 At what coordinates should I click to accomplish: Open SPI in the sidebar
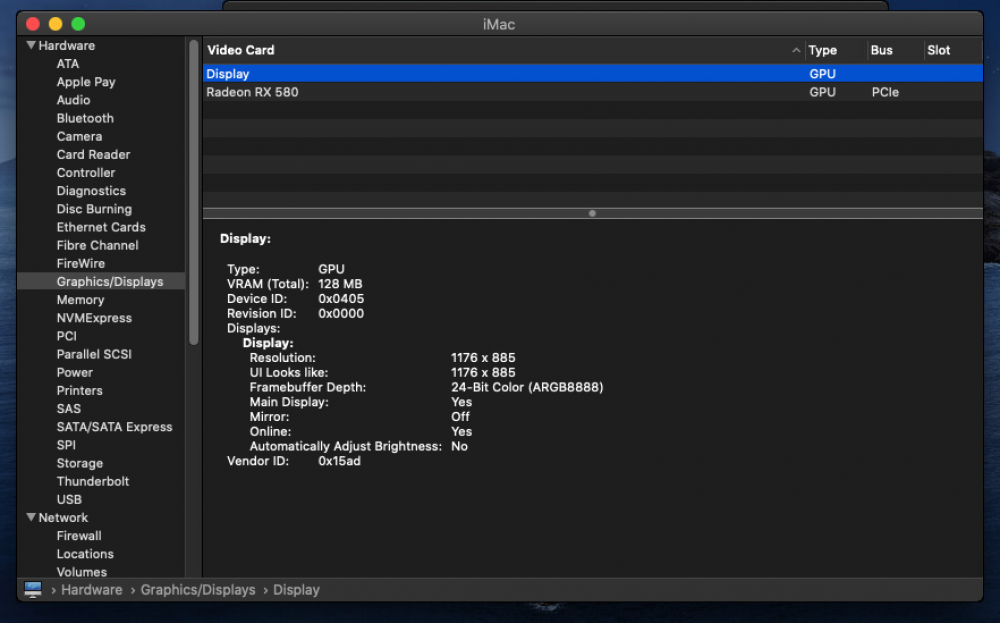click(x=66, y=445)
